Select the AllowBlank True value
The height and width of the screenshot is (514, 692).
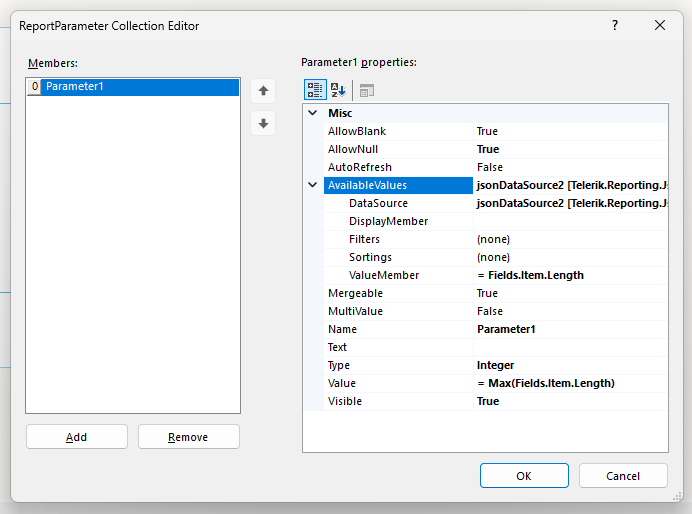[570, 131]
